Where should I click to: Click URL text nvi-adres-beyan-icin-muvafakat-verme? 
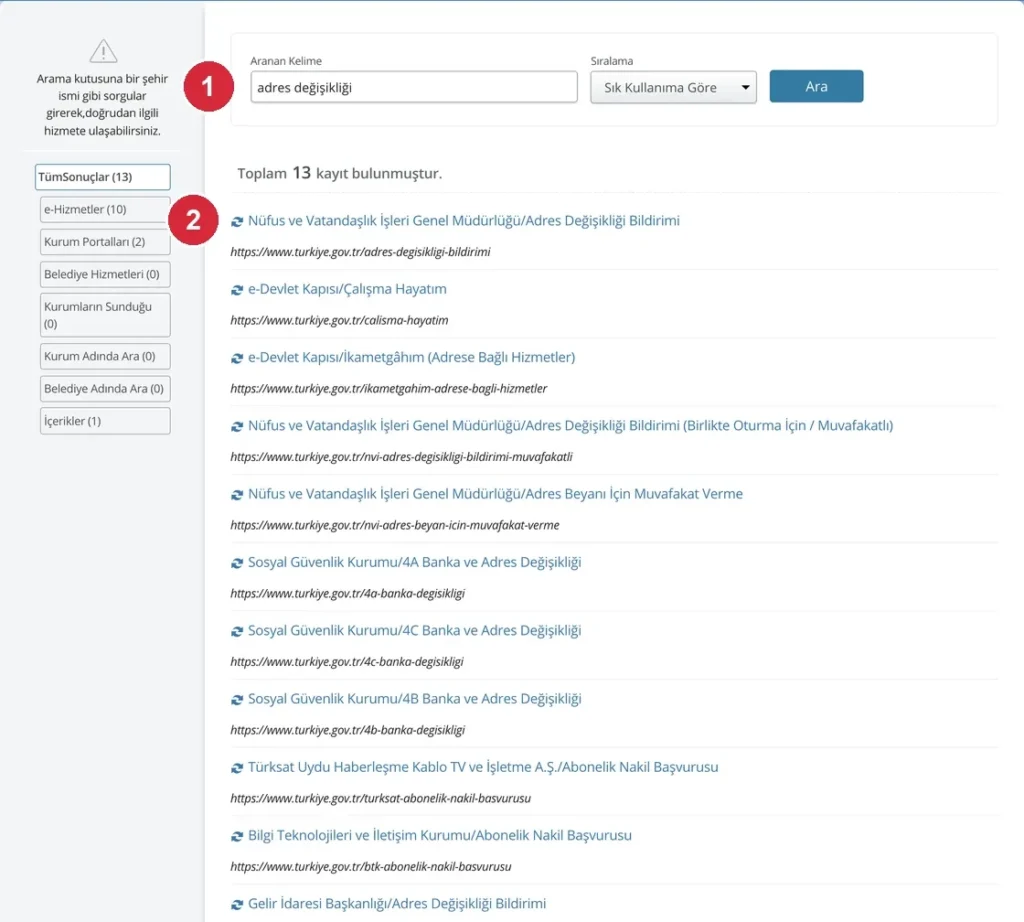pos(395,525)
